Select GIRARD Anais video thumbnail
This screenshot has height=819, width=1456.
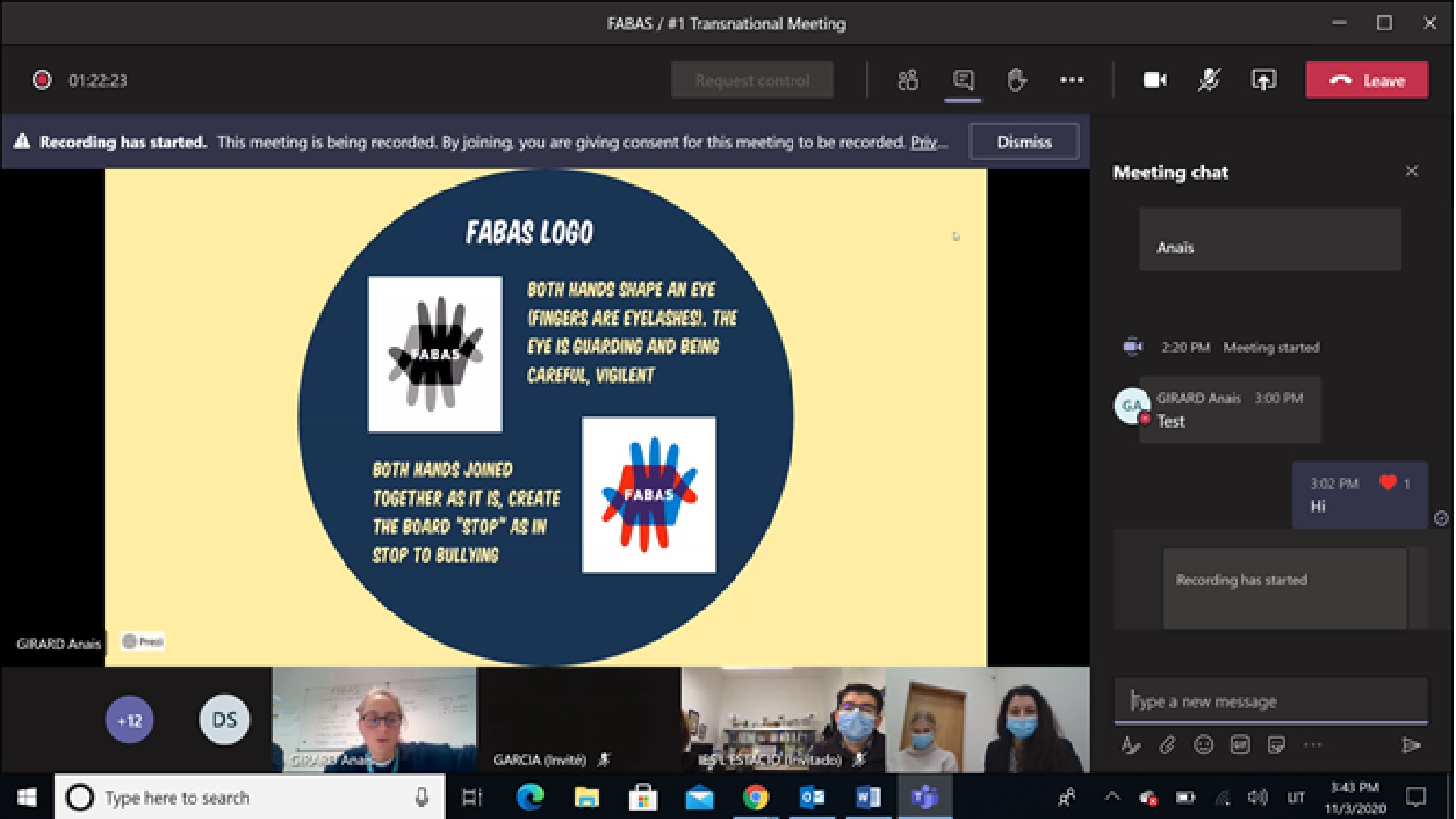click(375, 720)
